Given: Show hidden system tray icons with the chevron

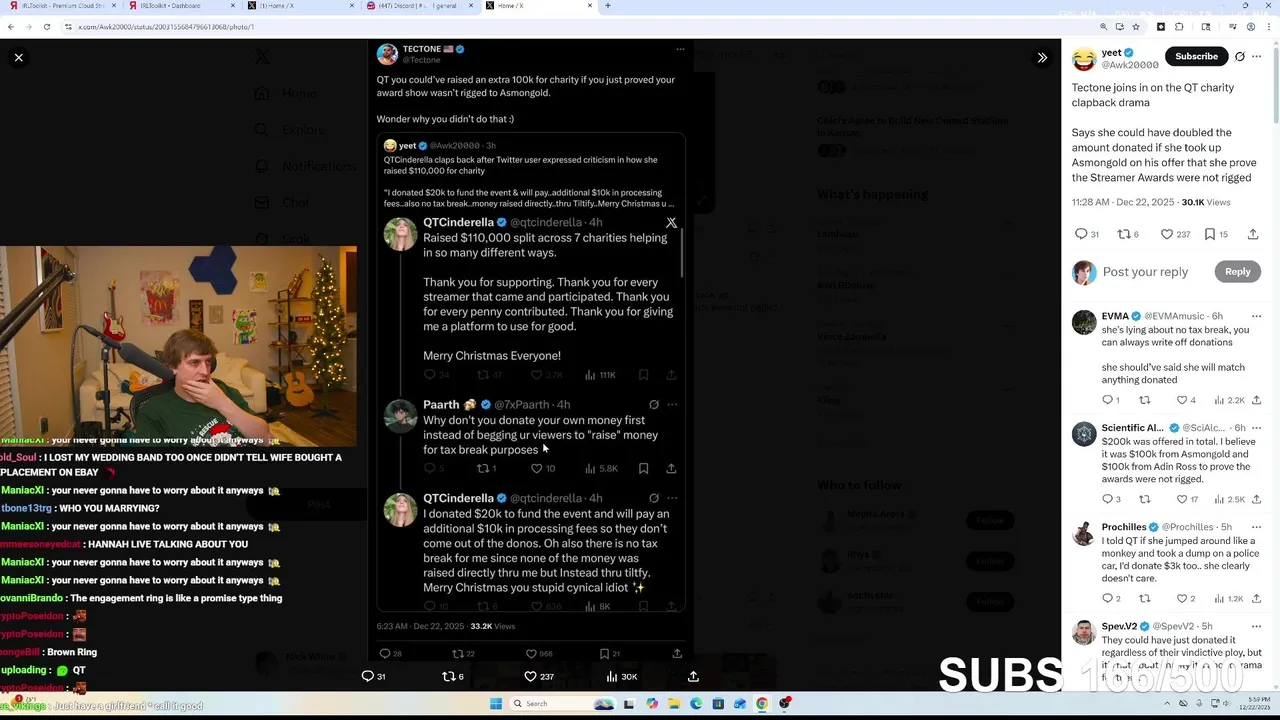Looking at the screenshot, I should tap(1167, 704).
